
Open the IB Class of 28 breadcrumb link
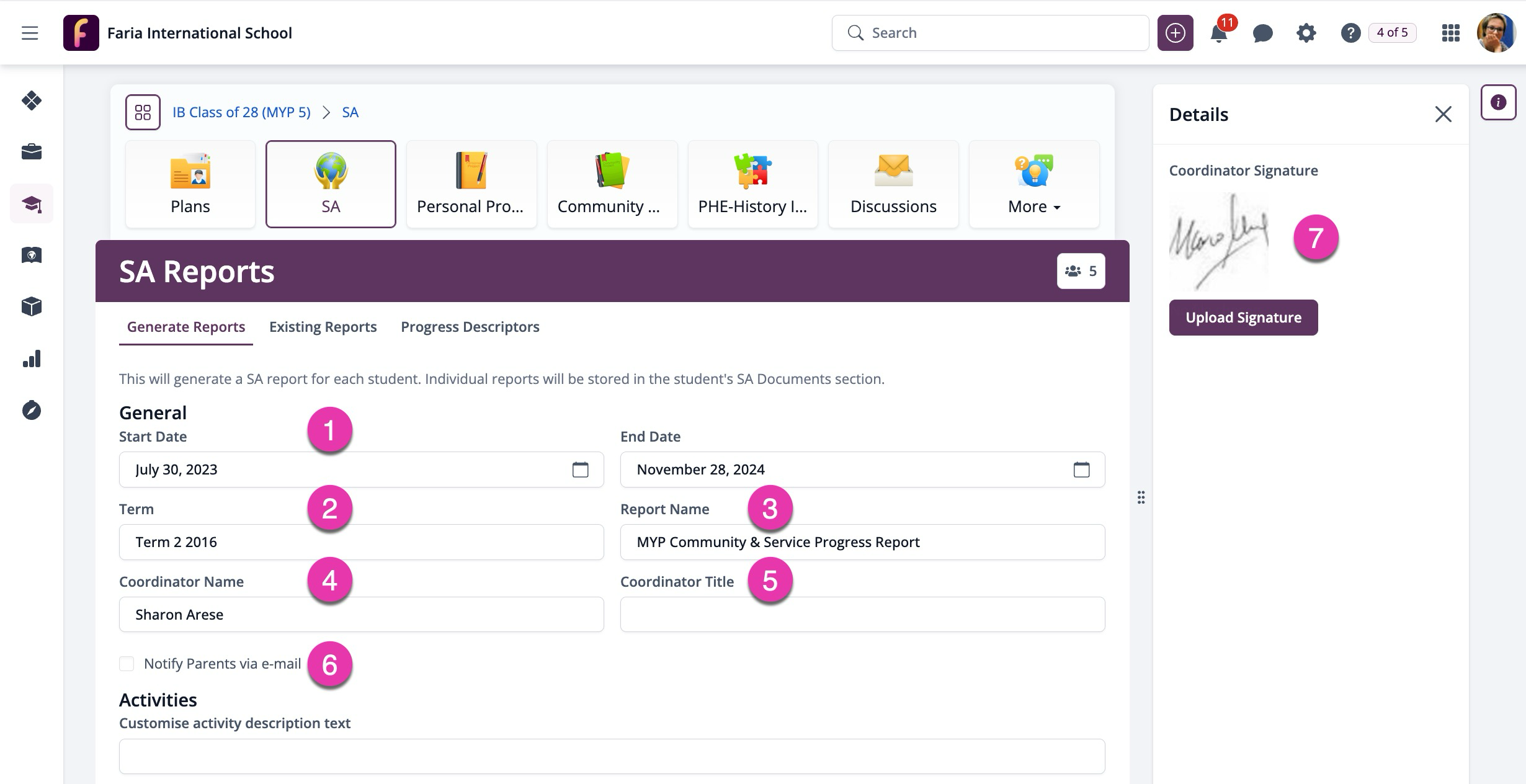coord(241,112)
